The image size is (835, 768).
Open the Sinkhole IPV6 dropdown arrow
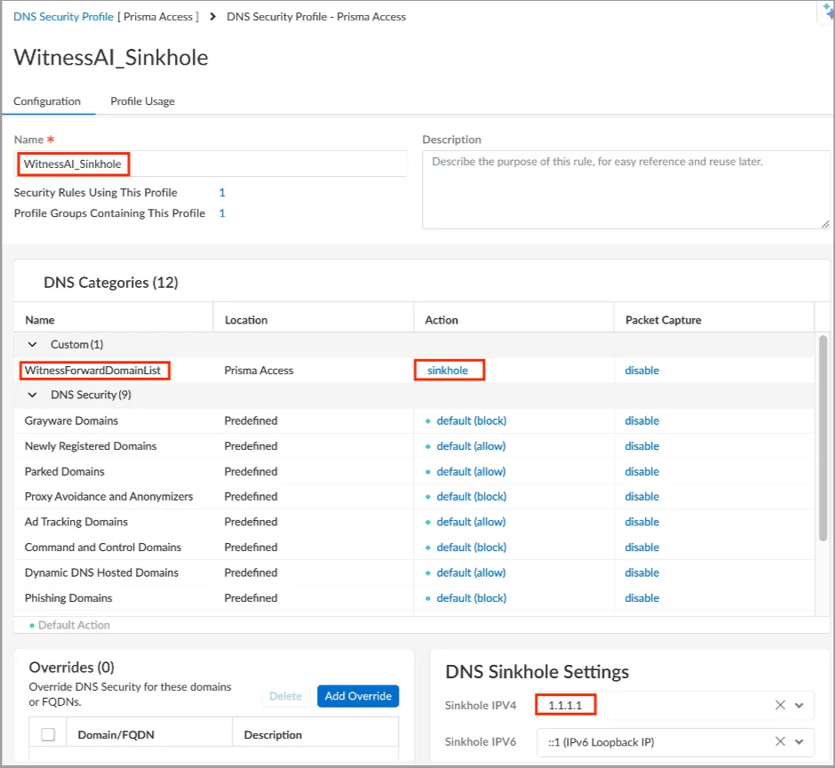point(799,742)
